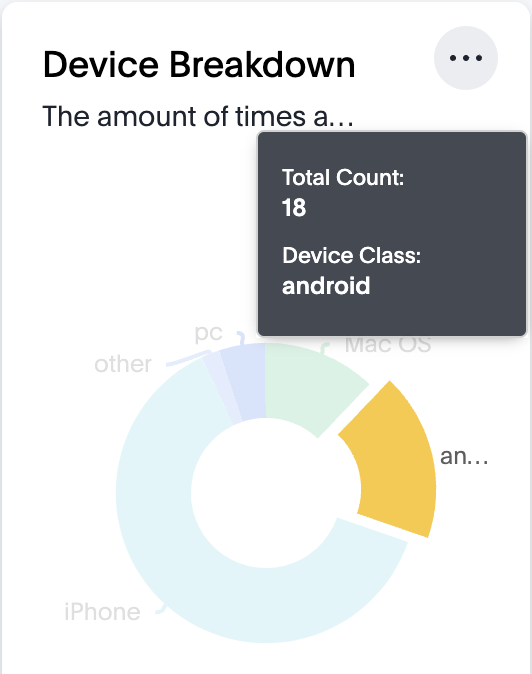This screenshot has height=674, width=532.
Task: Click the 'pc' chart label
Action: pyautogui.click(x=208, y=333)
